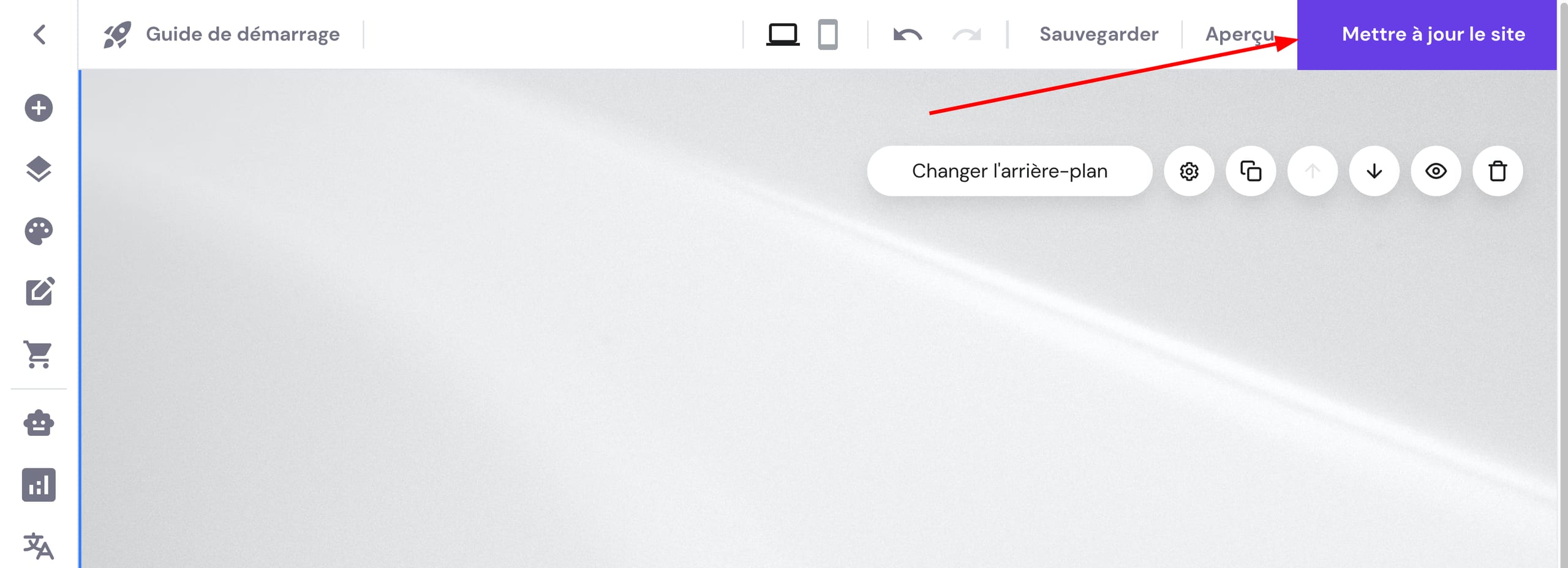Add an element with the plus icon
Viewport: 1568px width, 568px height.
[x=39, y=108]
